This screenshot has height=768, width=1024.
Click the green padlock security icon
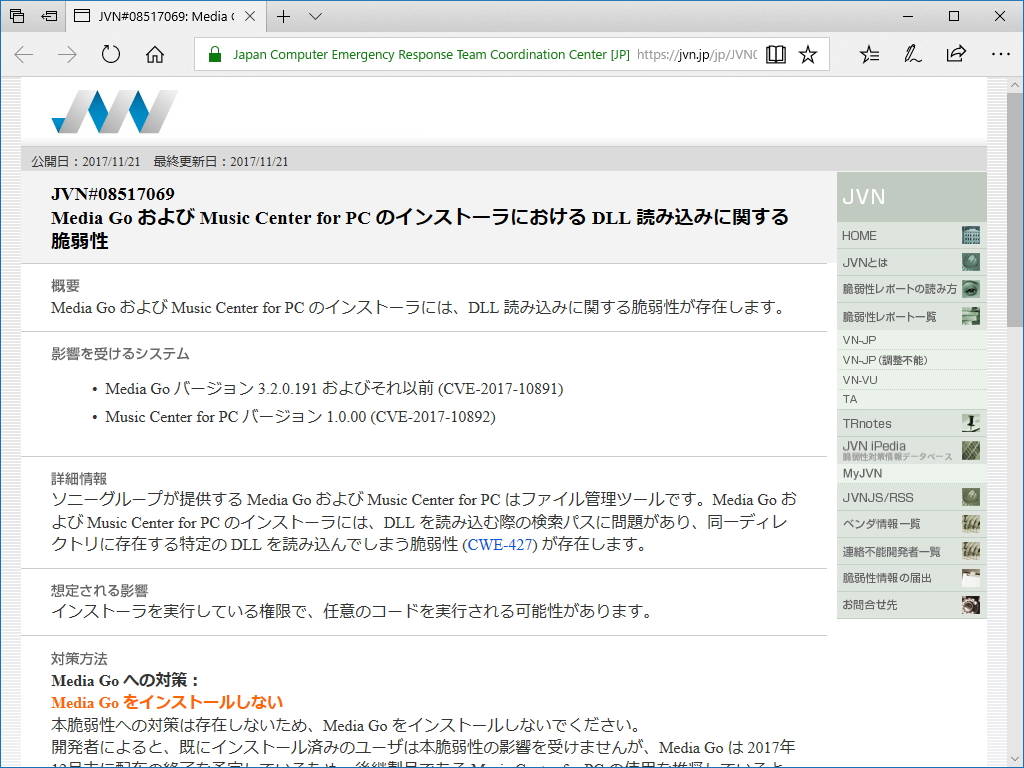pos(215,54)
